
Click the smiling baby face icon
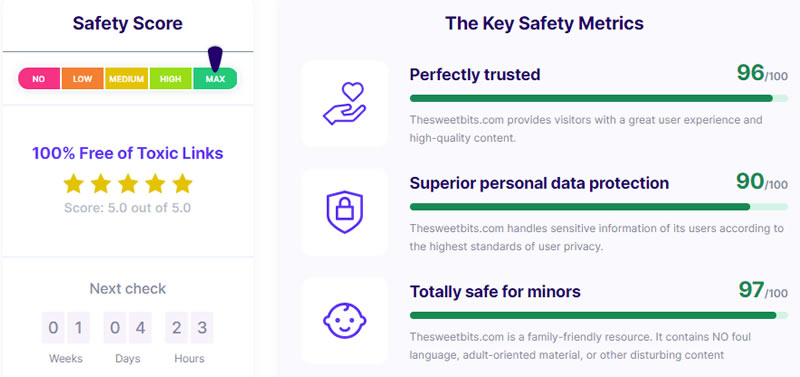(x=344, y=320)
